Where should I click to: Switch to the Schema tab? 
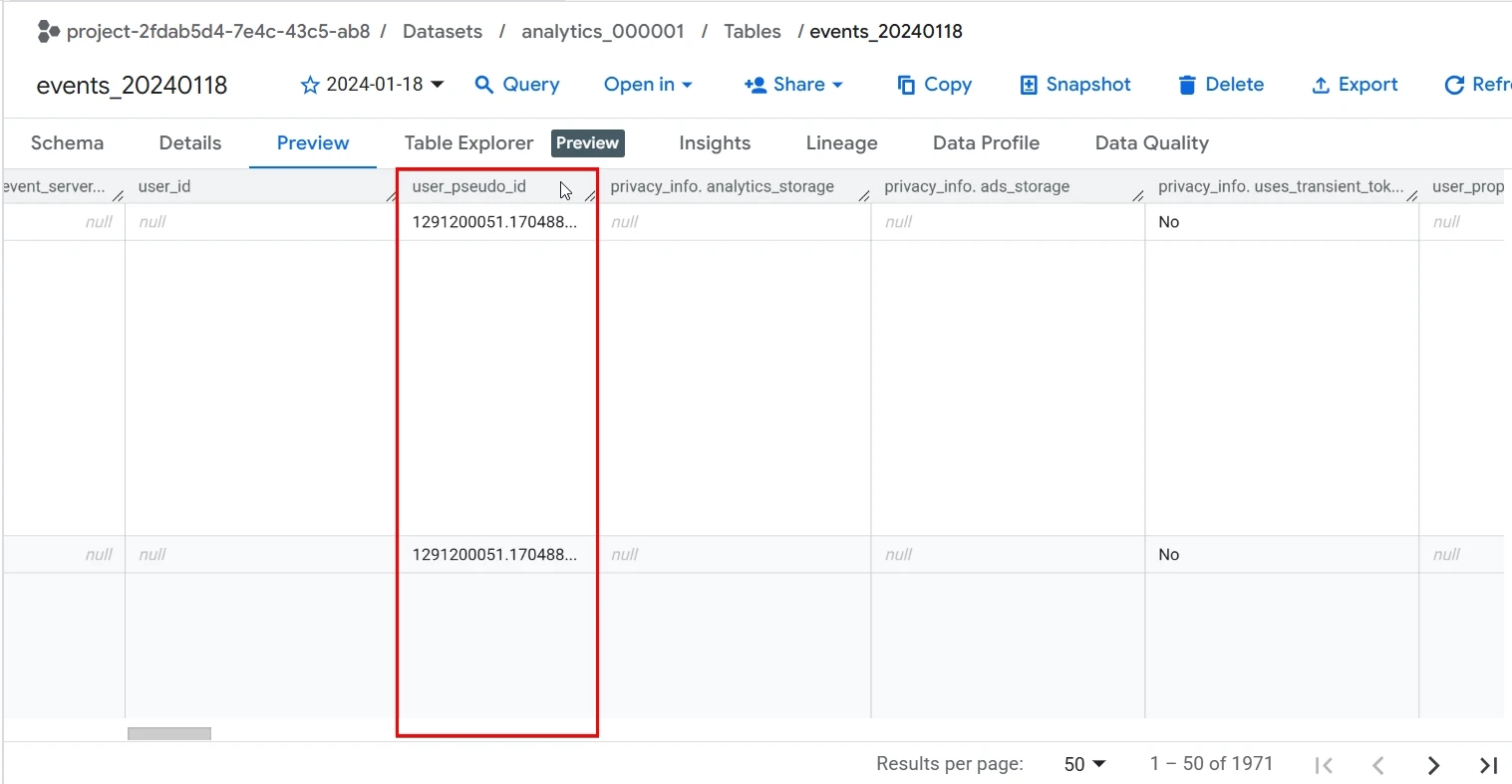tap(67, 142)
